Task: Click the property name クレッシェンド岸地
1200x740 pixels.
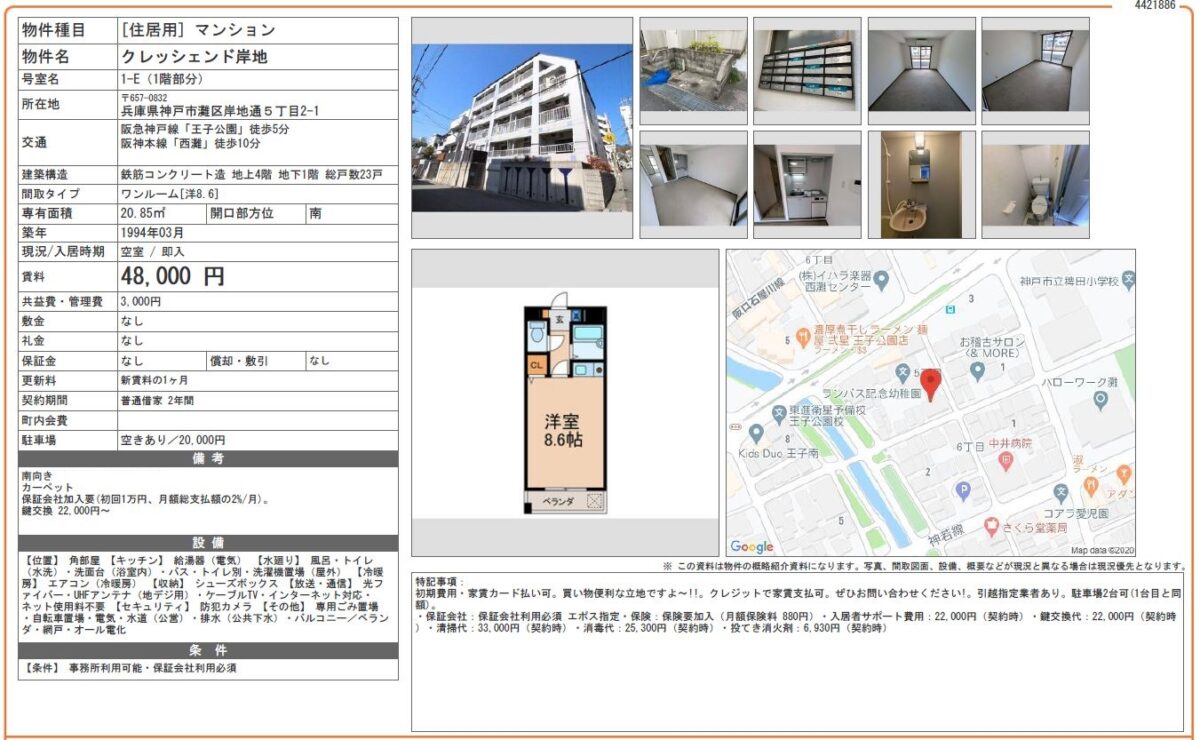Action: pos(194,56)
